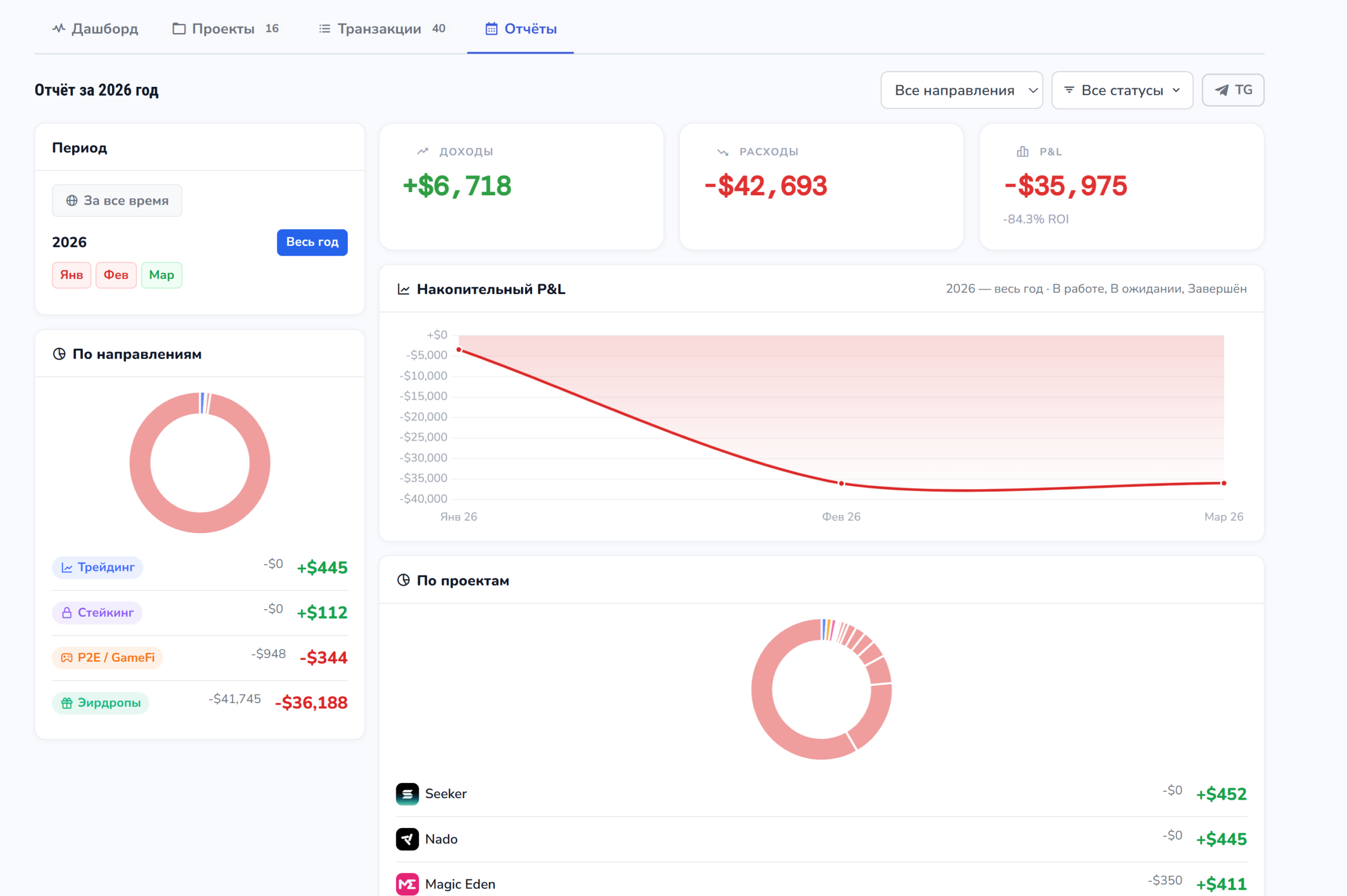
Task: Click the Nado project logo icon
Action: point(407,839)
